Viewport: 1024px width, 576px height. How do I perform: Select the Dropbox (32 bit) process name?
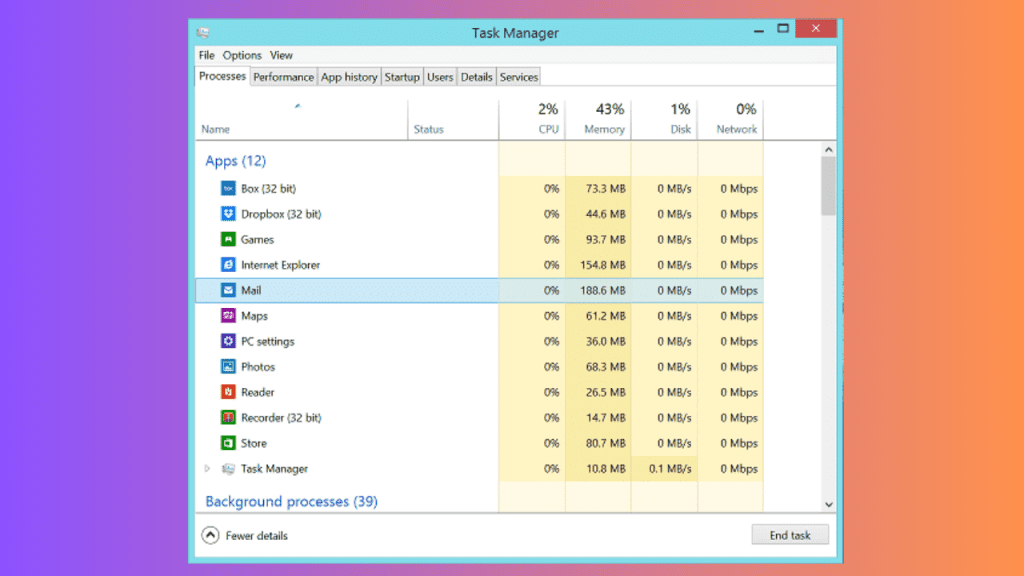pos(281,214)
